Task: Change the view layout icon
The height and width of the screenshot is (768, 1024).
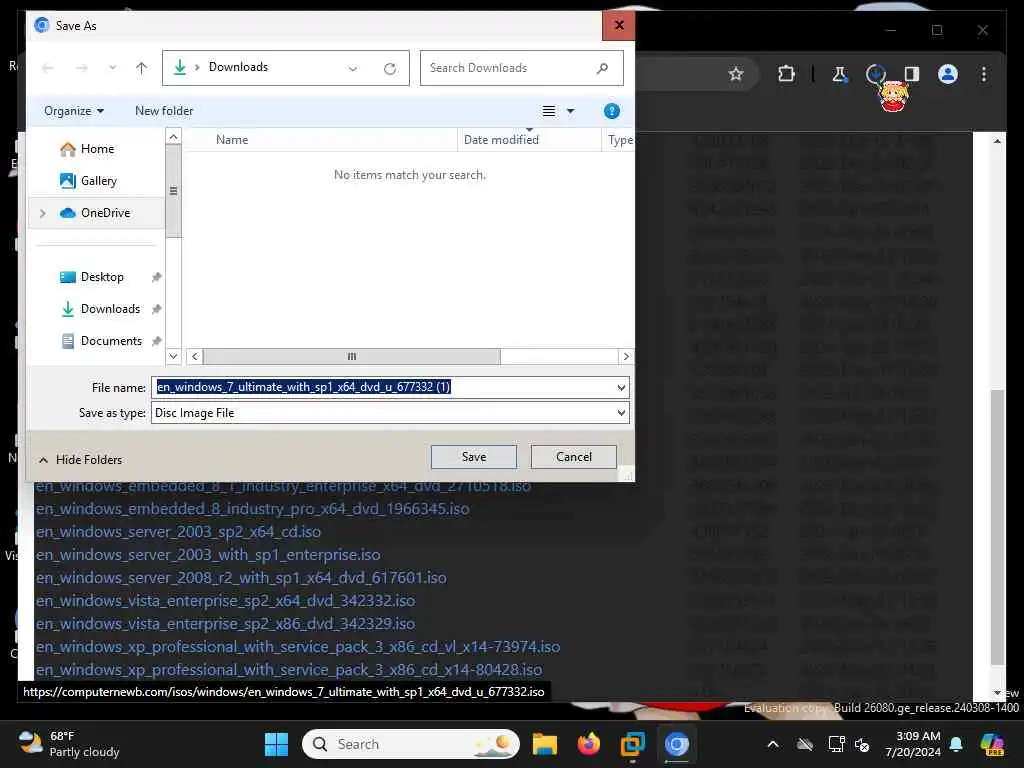Action: click(549, 111)
